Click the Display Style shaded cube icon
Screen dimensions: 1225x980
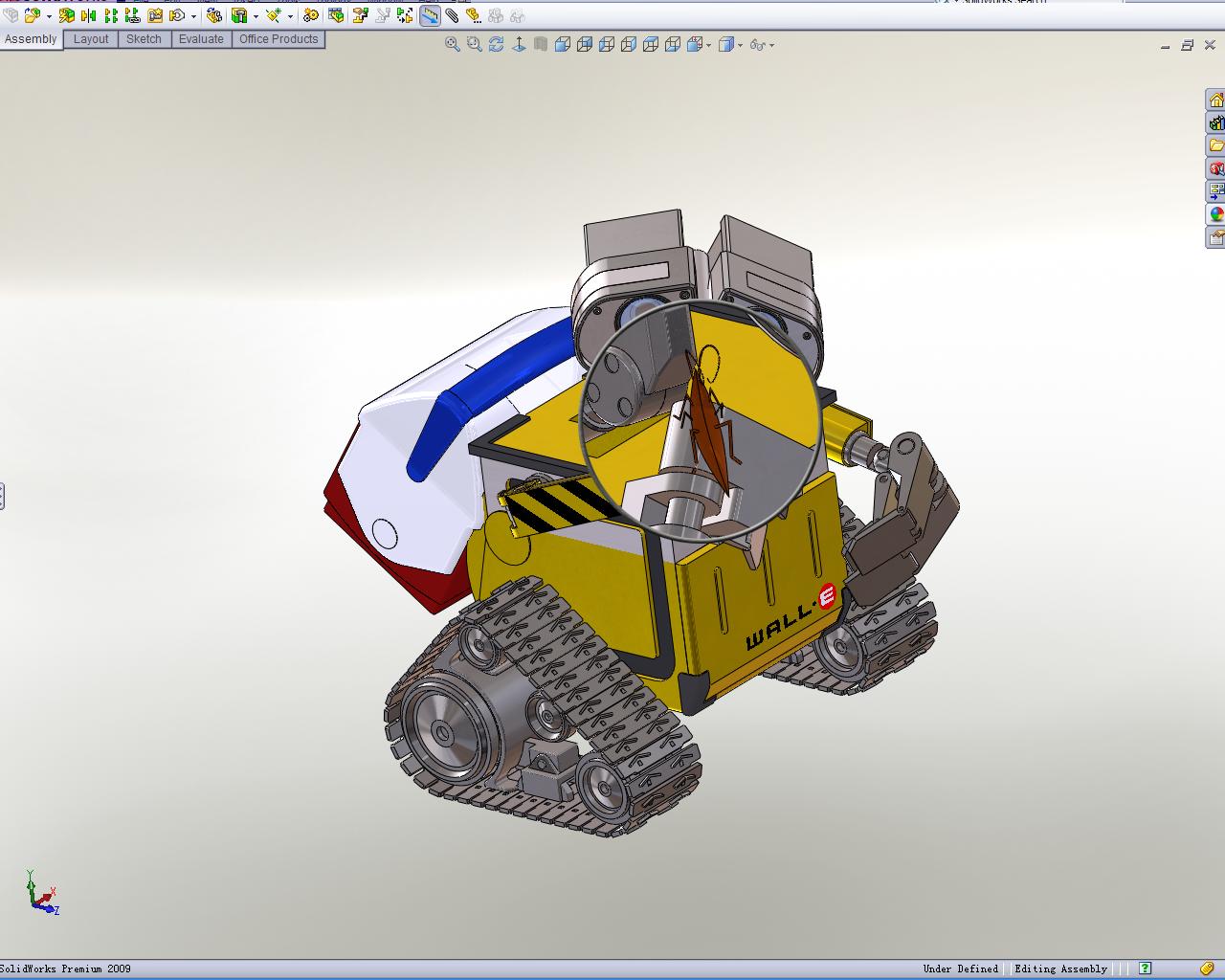click(x=726, y=44)
